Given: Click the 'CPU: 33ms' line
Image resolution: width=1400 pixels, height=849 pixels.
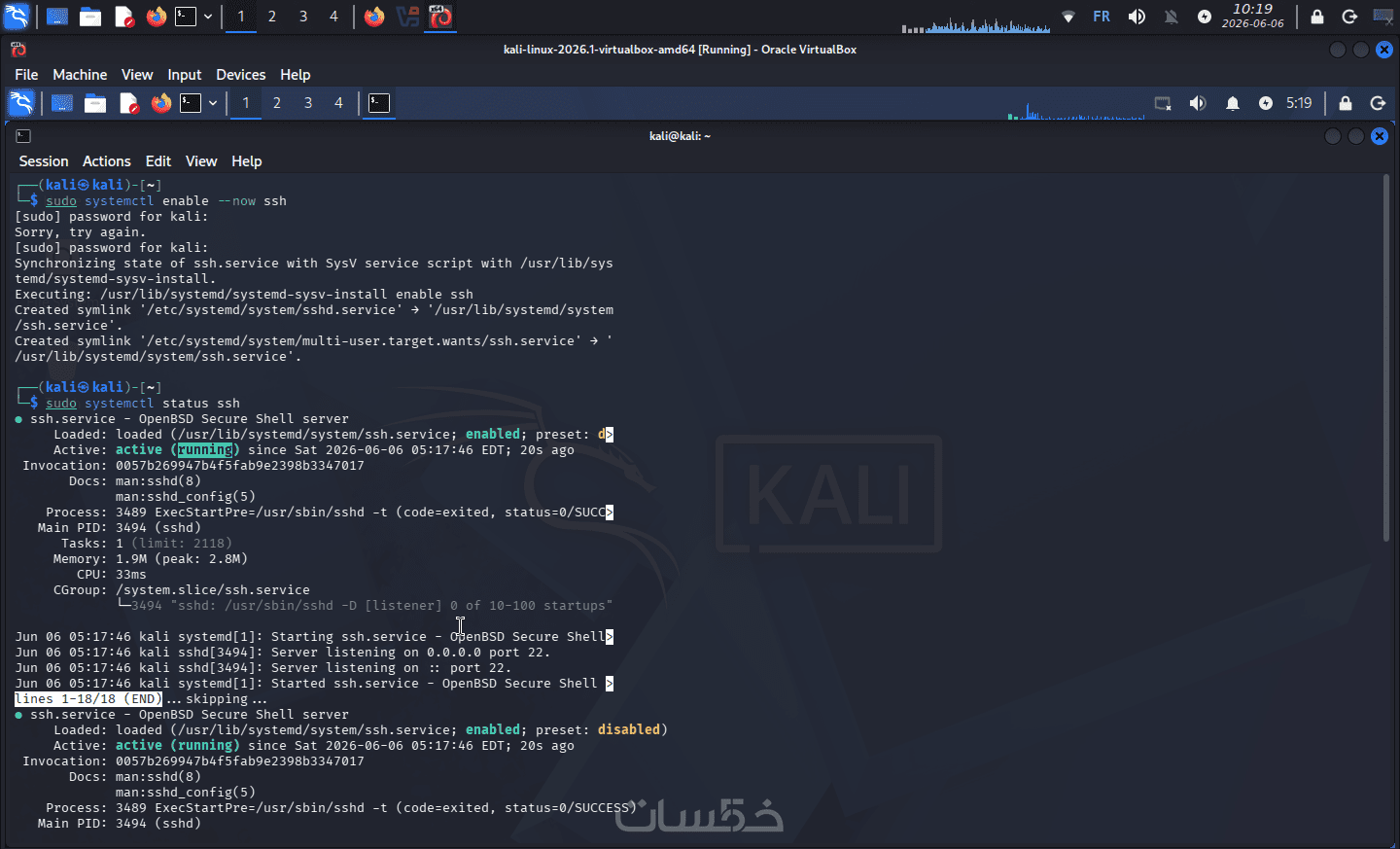Looking at the screenshot, I should [x=112, y=575].
